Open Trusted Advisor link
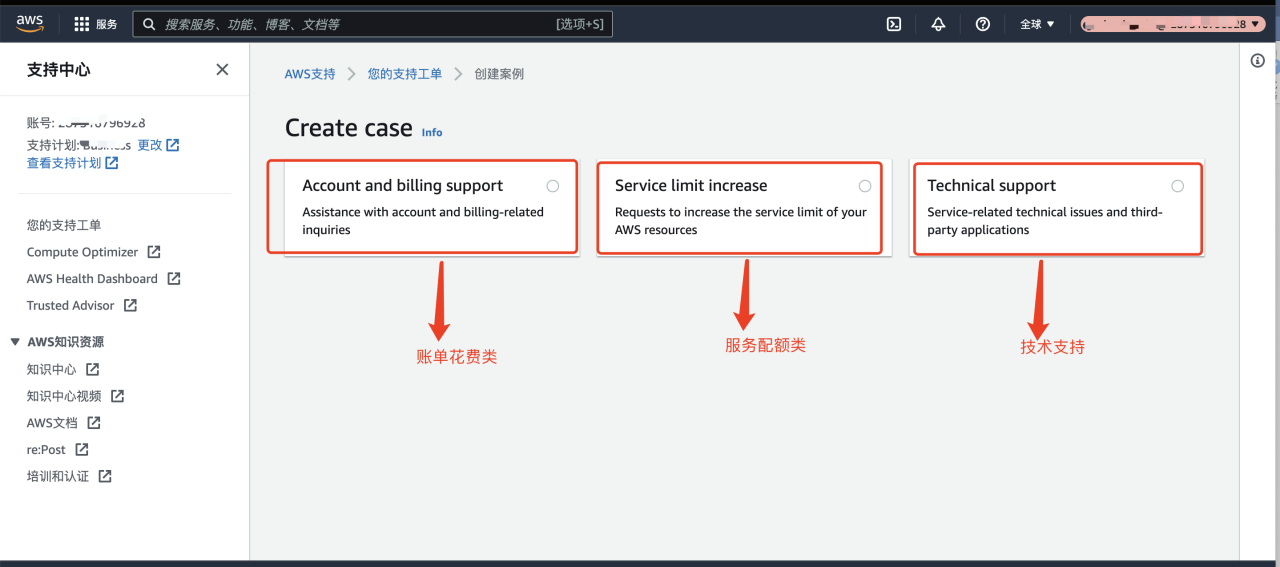 click(x=71, y=305)
